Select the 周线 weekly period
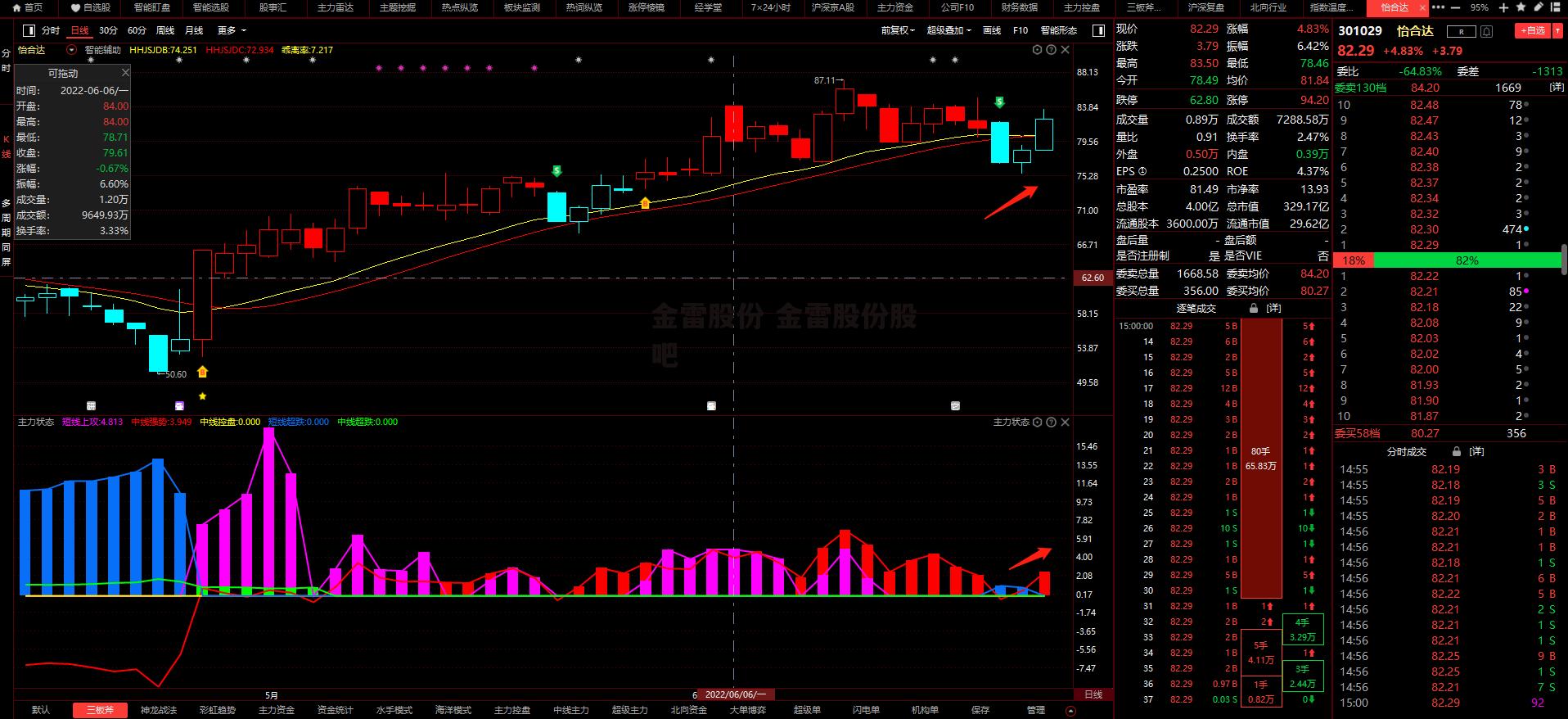 [165, 30]
